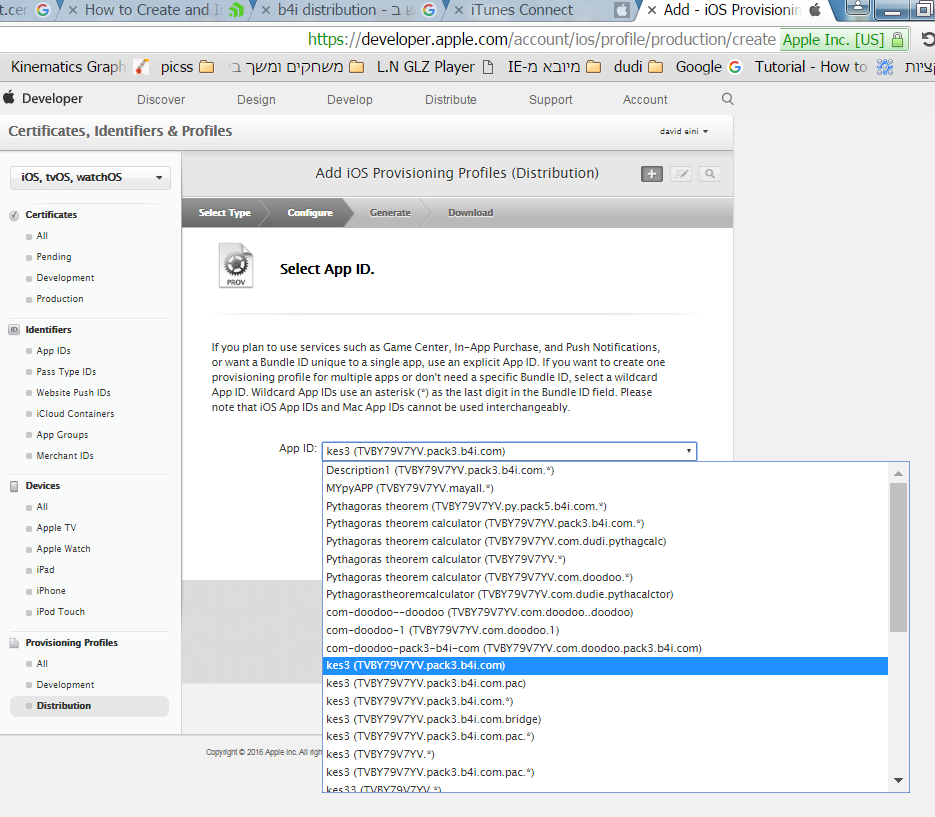Close the b4i distribution tab
Image resolution: width=935 pixels, height=817 pixels.
pyautogui.click(x=266, y=10)
